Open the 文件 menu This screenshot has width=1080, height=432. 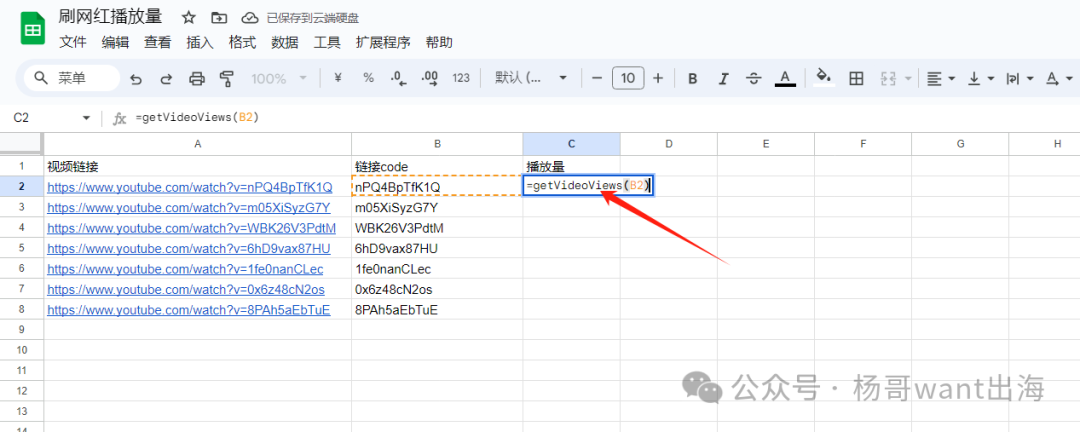(x=73, y=43)
